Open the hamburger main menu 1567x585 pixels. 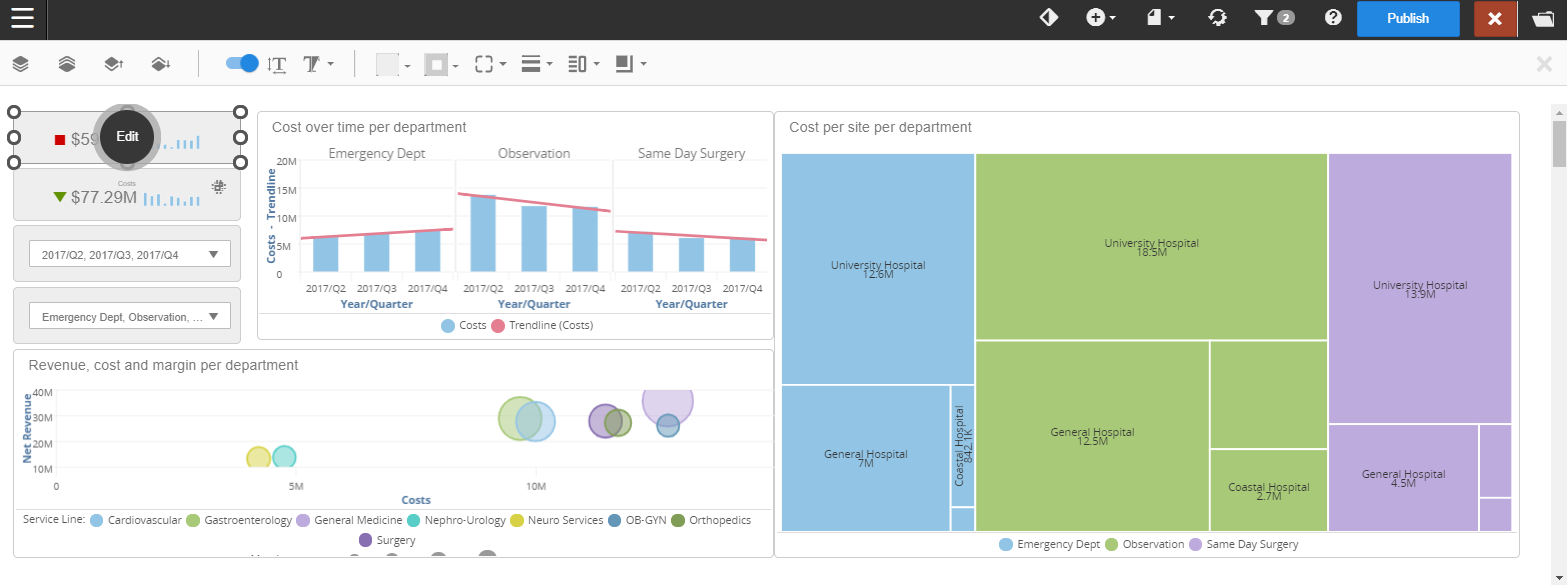point(22,18)
